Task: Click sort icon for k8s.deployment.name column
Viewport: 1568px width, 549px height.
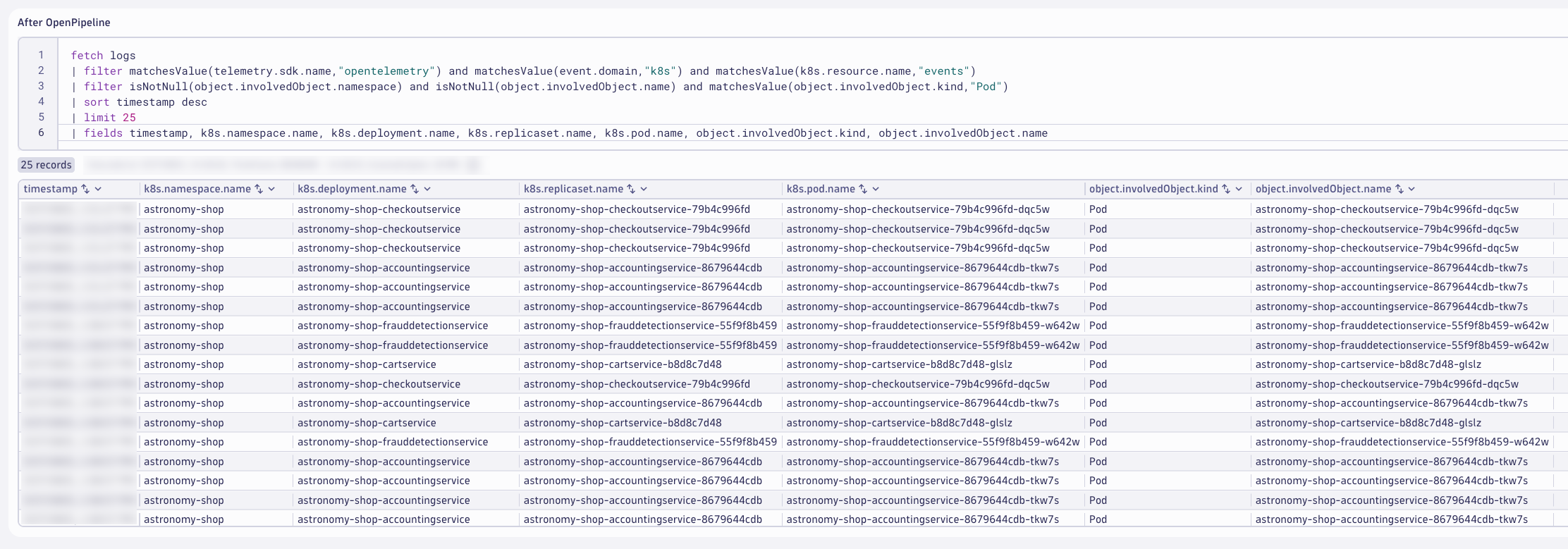Action: click(x=415, y=189)
